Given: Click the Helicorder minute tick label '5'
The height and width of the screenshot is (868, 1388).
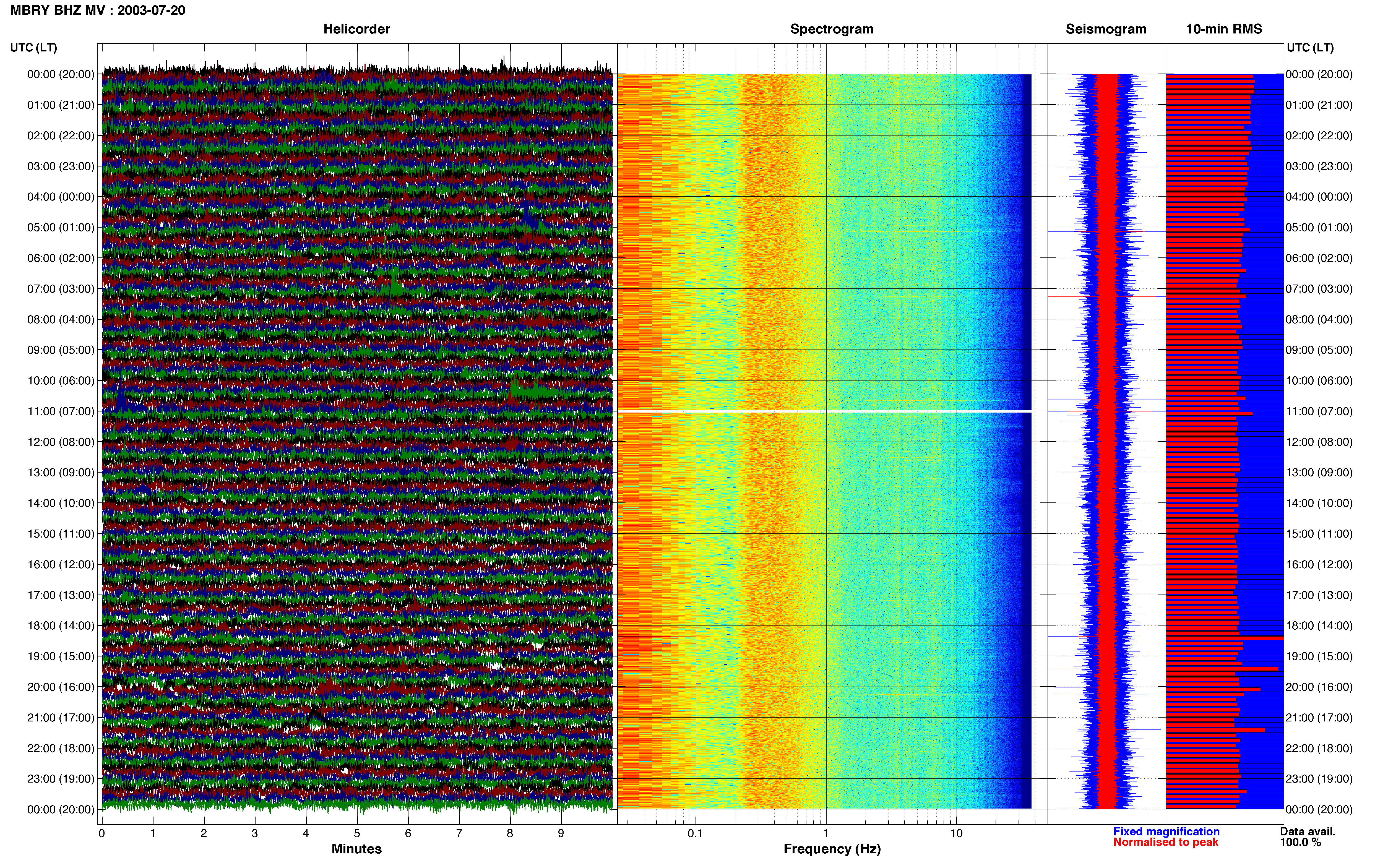Looking at the screenshot, I should 357,833.
